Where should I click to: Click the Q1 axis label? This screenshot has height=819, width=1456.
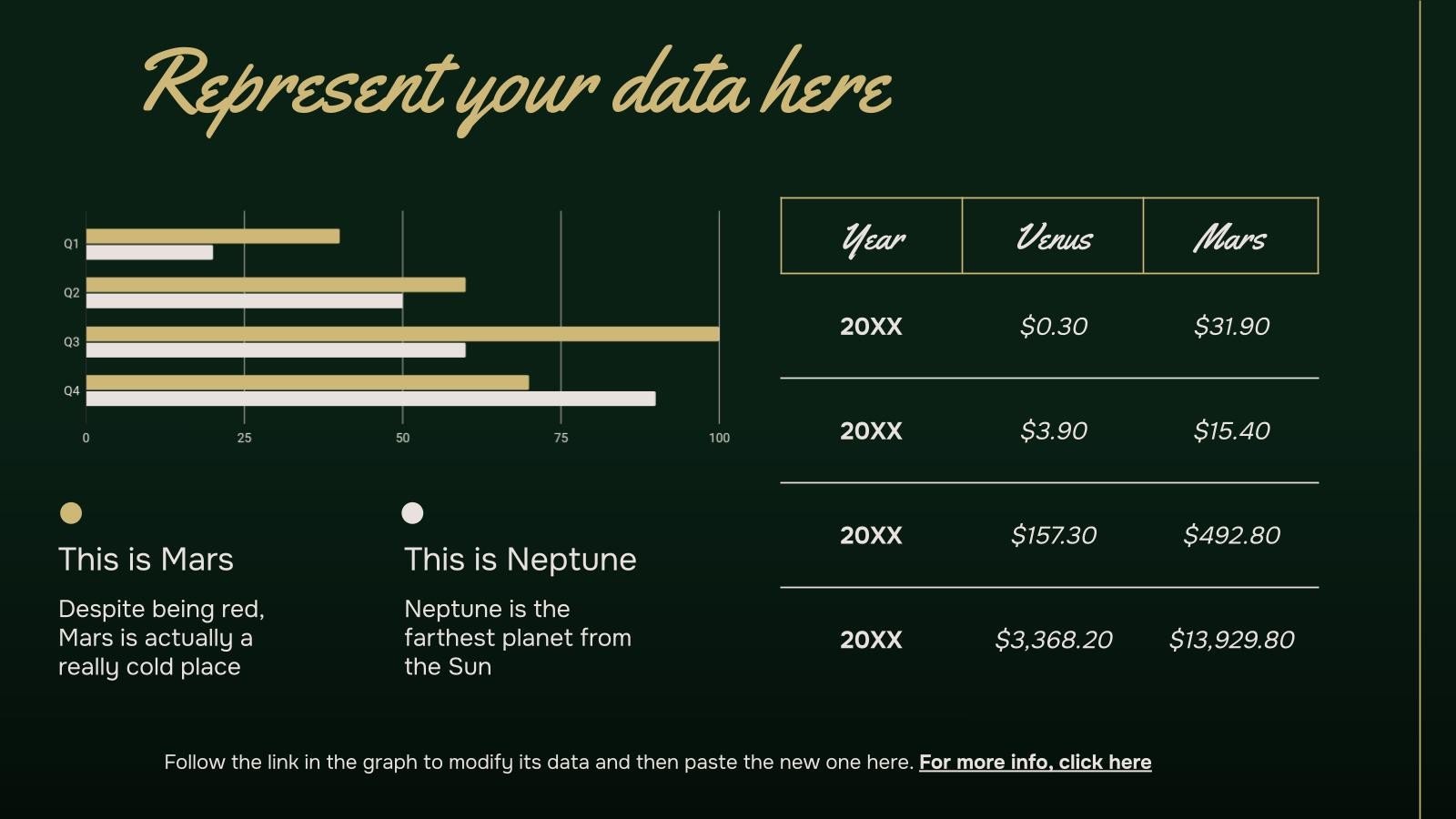[71, 244]
